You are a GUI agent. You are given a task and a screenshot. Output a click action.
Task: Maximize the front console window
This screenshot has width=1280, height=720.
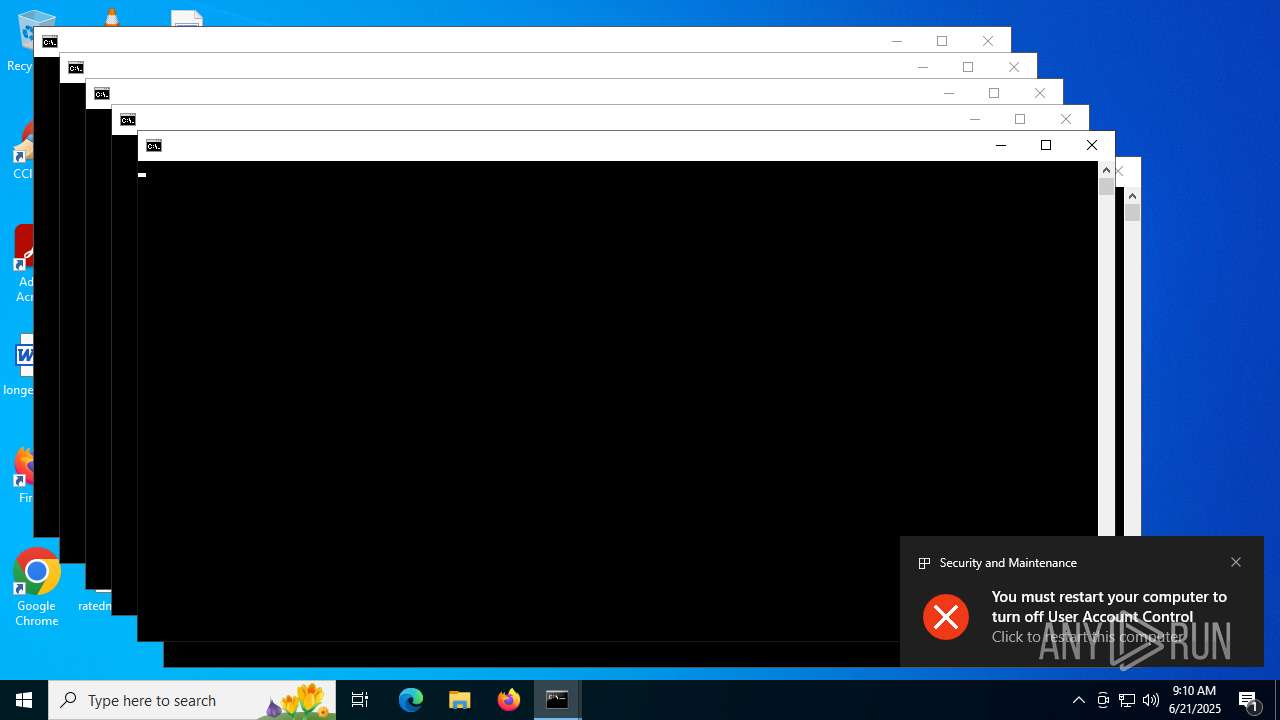pyautogui.click(x=1046, y=146)
